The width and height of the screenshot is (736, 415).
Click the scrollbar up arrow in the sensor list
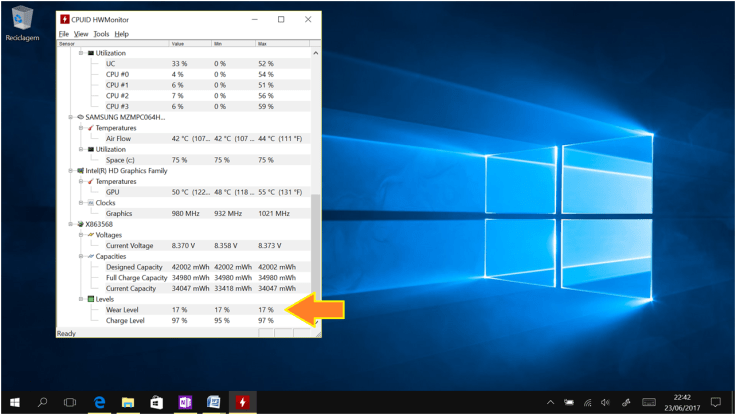(317, 53)
